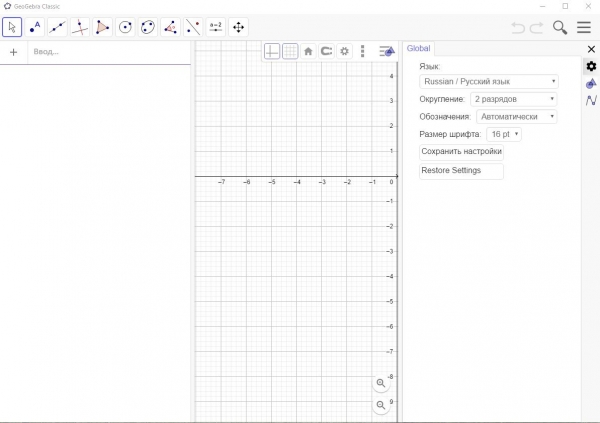The width and height of the screenshot is (600, 423).
Task: Select the Ellipse conic tool
Action: pos(148,27)
